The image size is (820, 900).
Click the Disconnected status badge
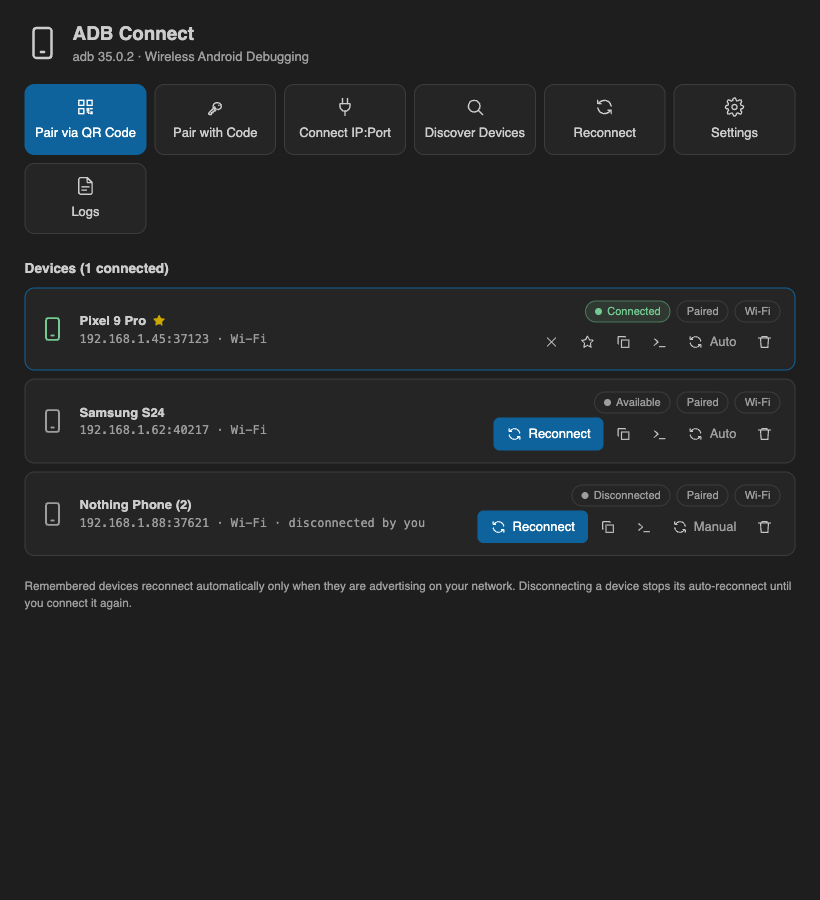point(620,495)
